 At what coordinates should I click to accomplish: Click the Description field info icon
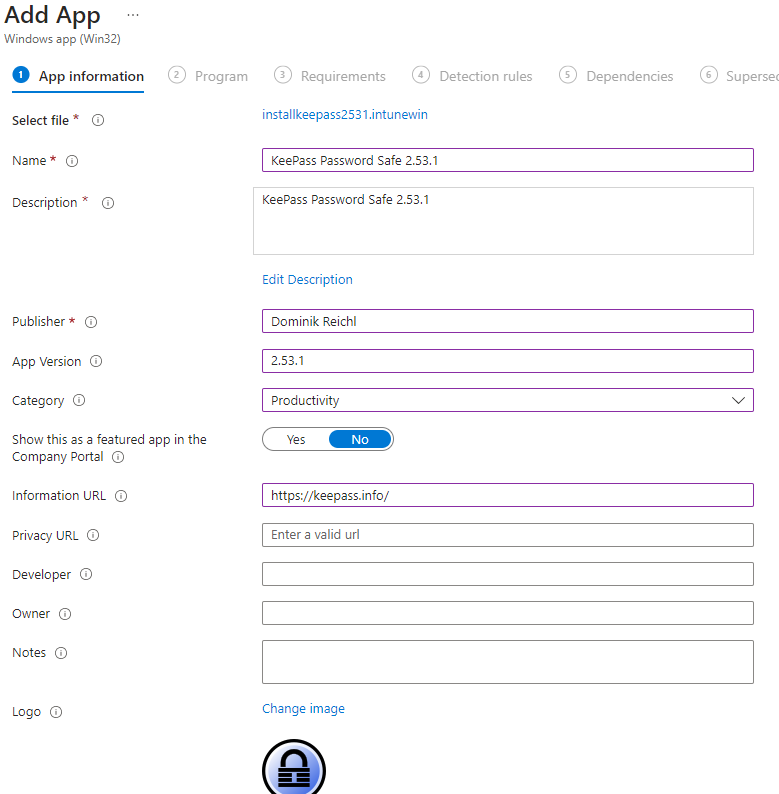coord(108,203)
